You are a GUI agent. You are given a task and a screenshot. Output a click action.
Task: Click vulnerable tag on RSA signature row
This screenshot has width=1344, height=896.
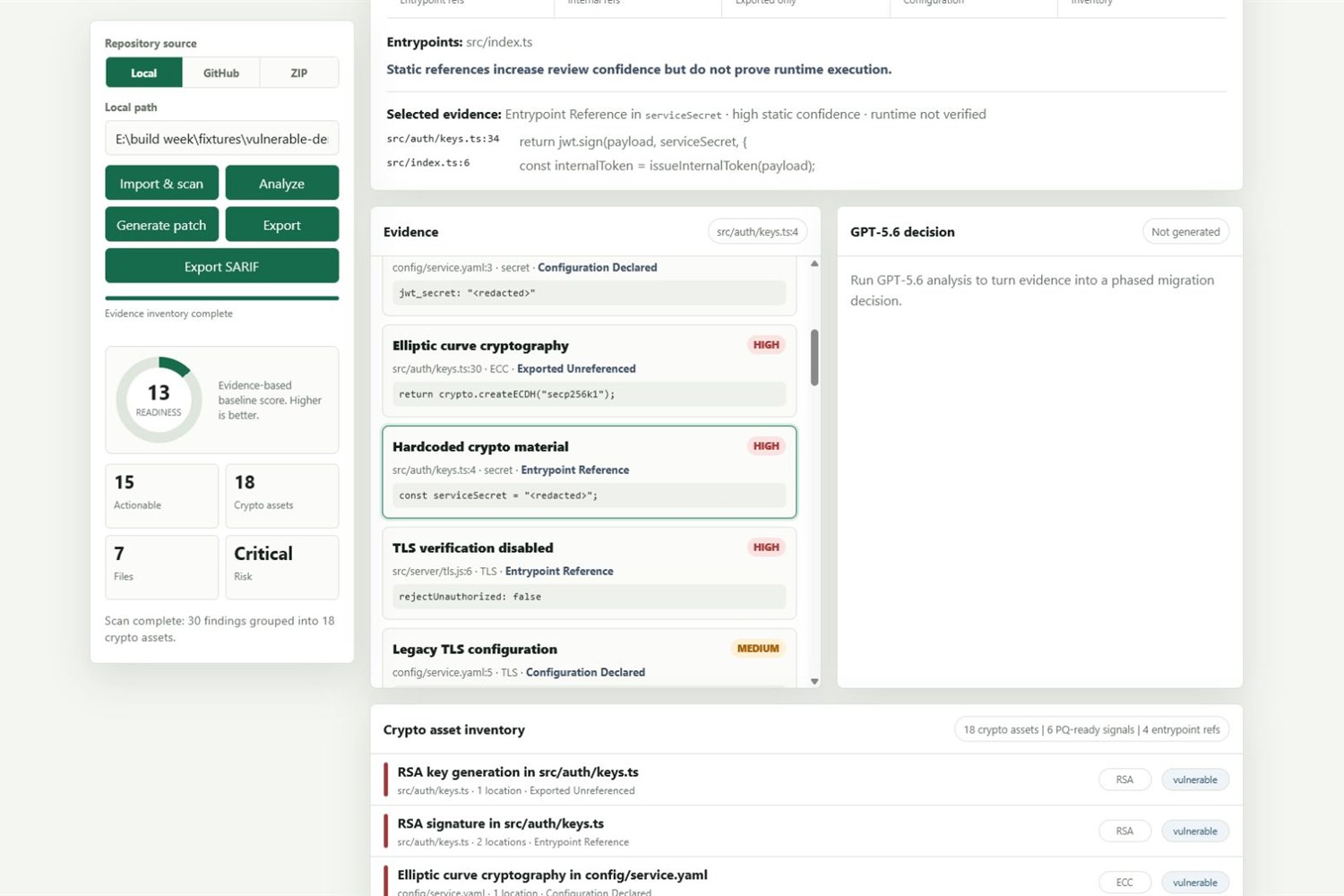point(1194,831)
